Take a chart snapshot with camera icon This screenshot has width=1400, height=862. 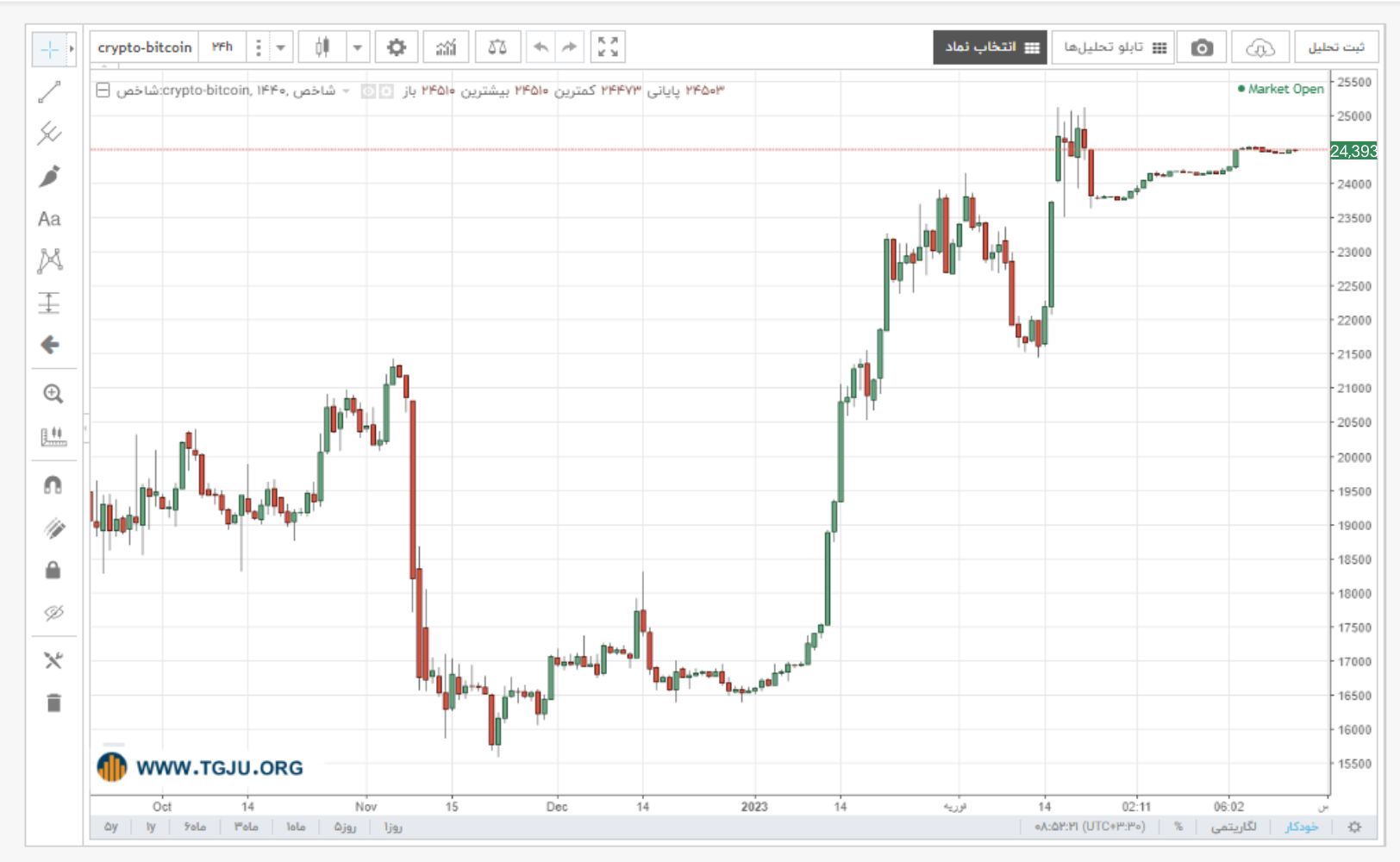click(1202, 47)
